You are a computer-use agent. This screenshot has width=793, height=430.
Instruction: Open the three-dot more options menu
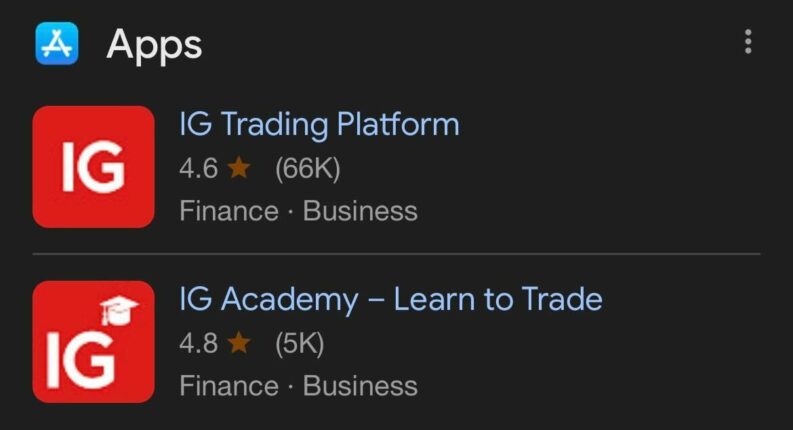747,42
